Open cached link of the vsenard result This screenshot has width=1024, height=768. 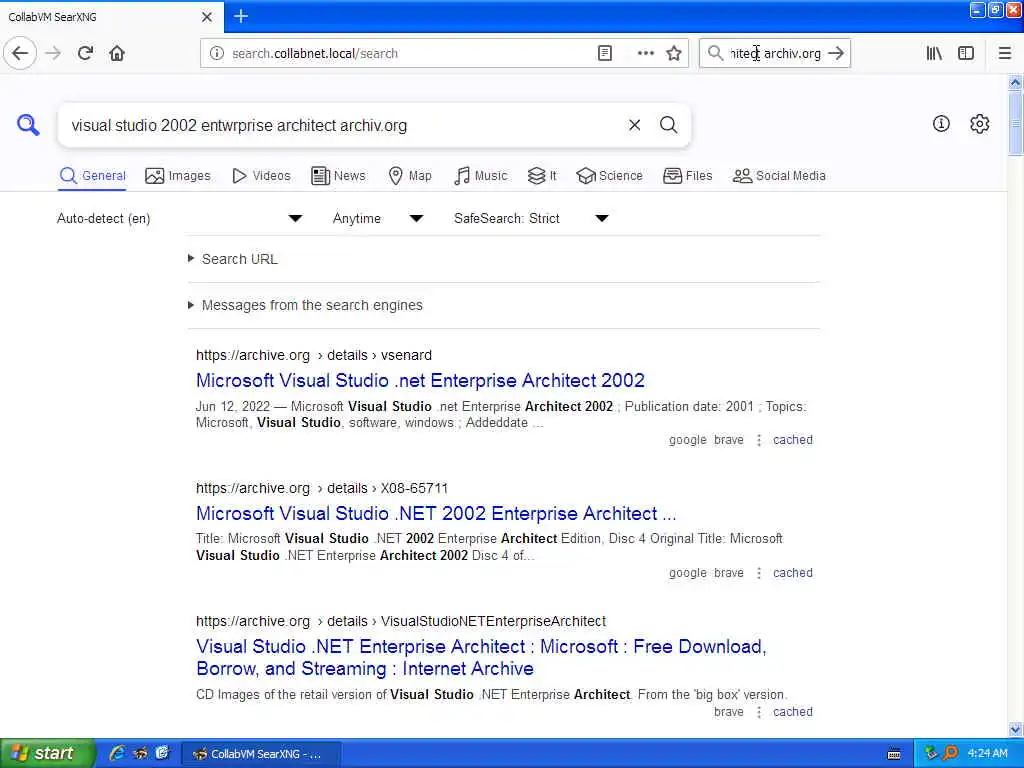coord(793,440)
